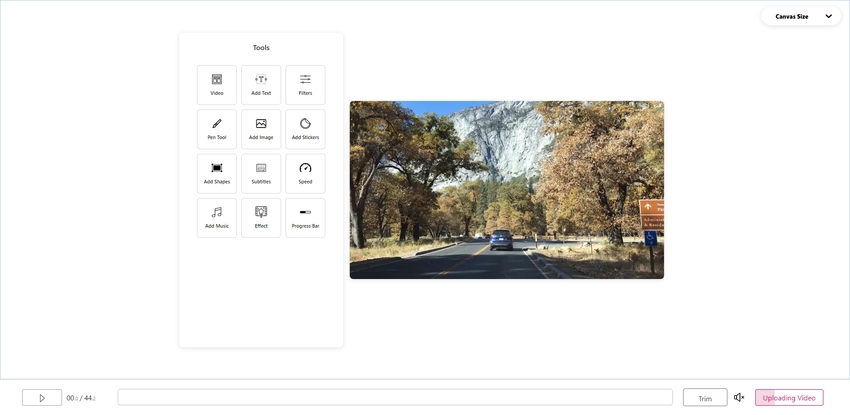
Task: Open the Effect tool
Action: coord(261,218)
